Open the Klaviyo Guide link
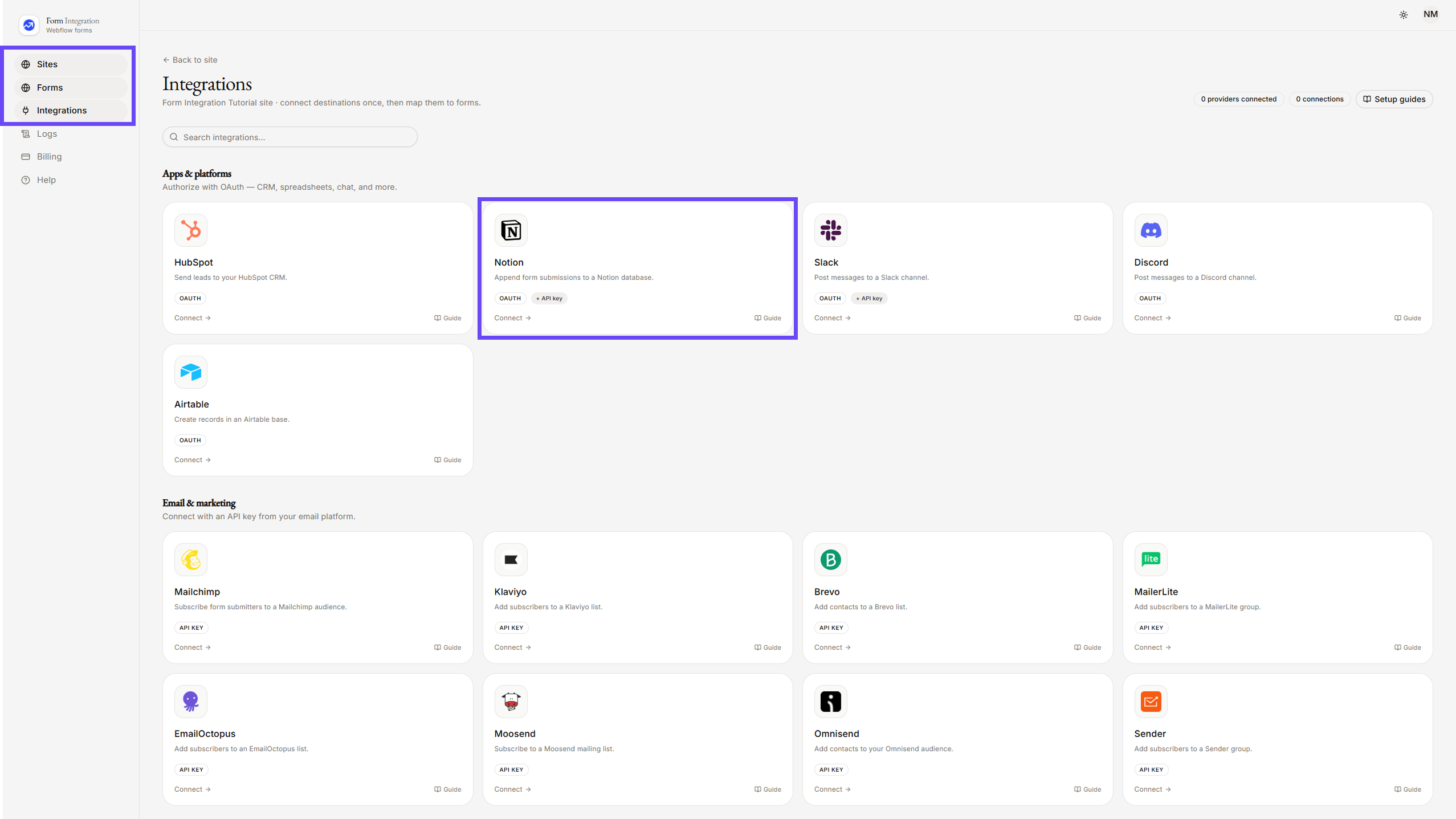Screen dimensions: 1456x819 click(x=768, y=647)
